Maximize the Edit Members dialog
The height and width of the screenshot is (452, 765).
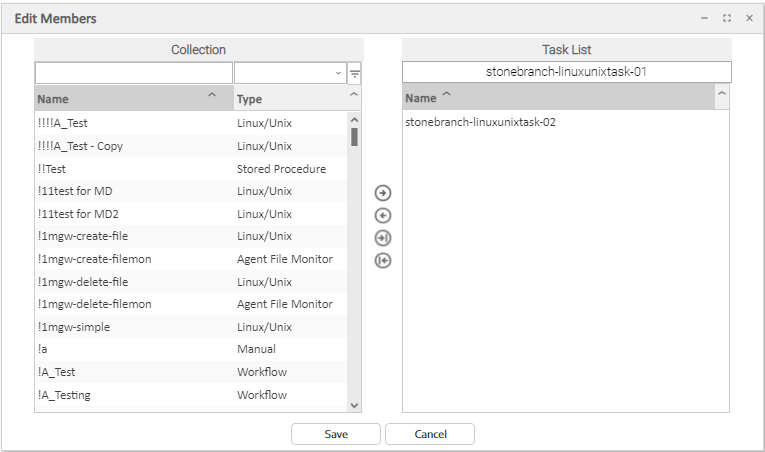click(727, 18)
